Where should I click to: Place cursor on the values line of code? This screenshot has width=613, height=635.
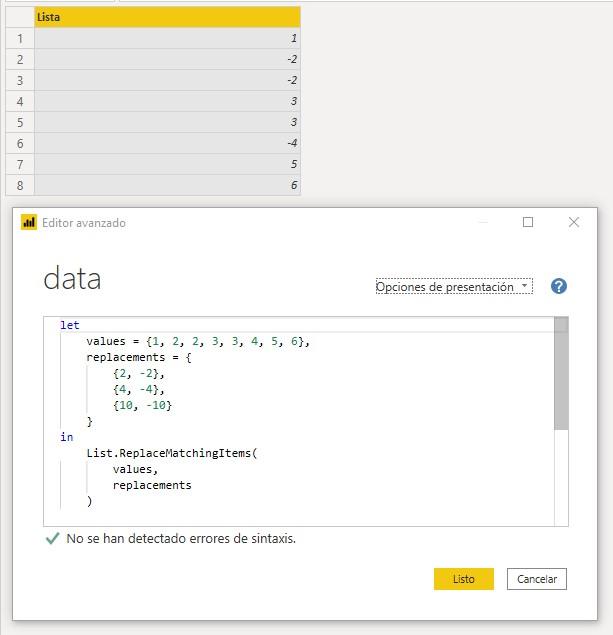point(198,341)
